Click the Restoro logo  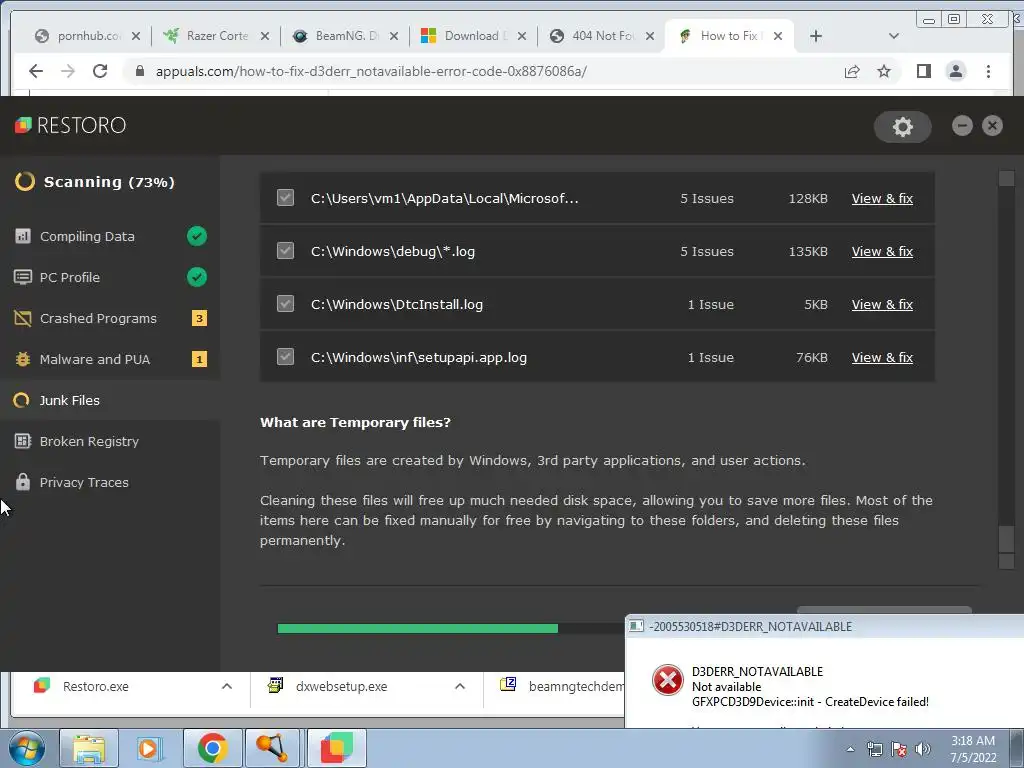point(71,125)
